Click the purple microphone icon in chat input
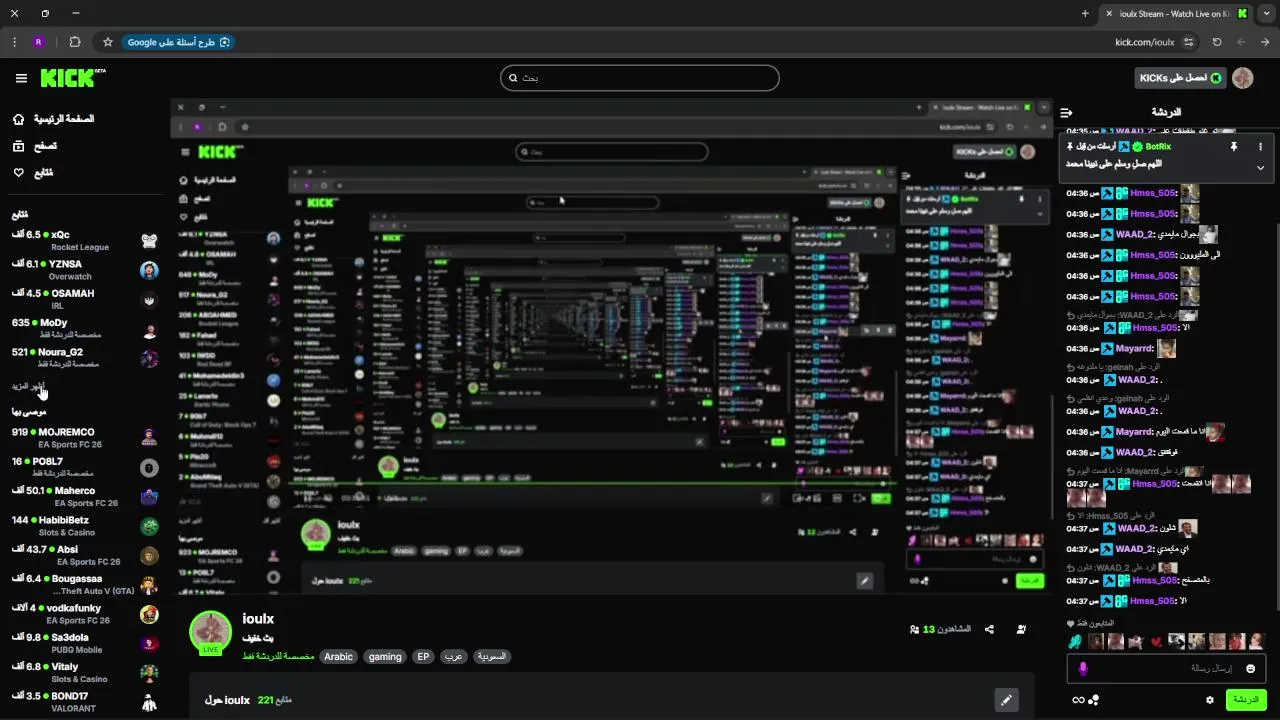Image resolution: width=1280 pixels, height=720 pixels. click(x=1083, y=668)
